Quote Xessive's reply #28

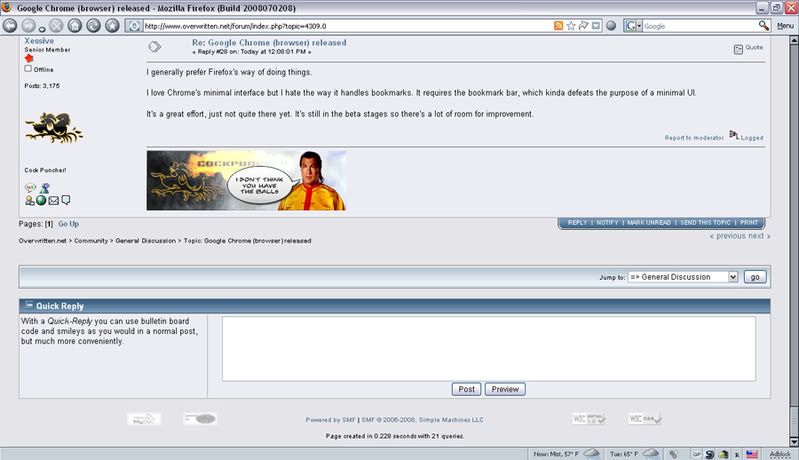click(x=749, y=48)
